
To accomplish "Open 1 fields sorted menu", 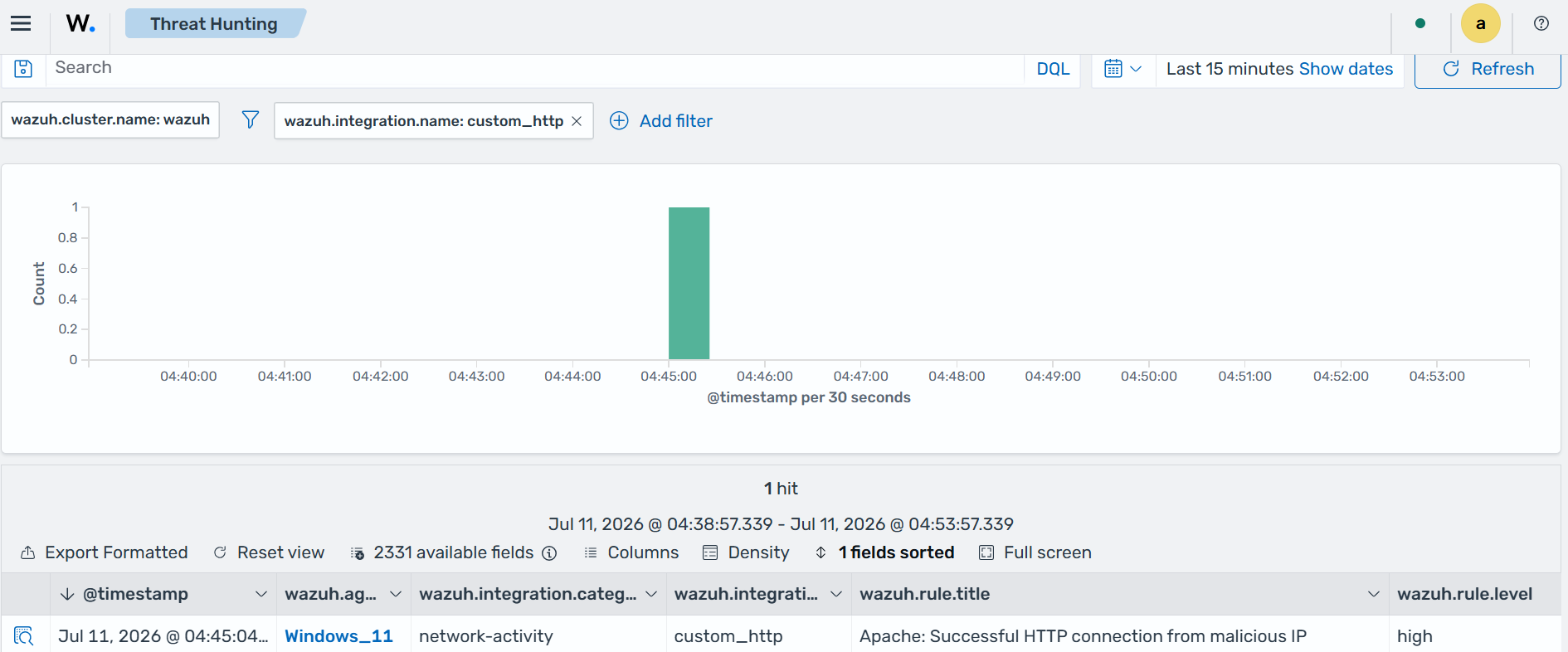I will [x=884, y=552].
